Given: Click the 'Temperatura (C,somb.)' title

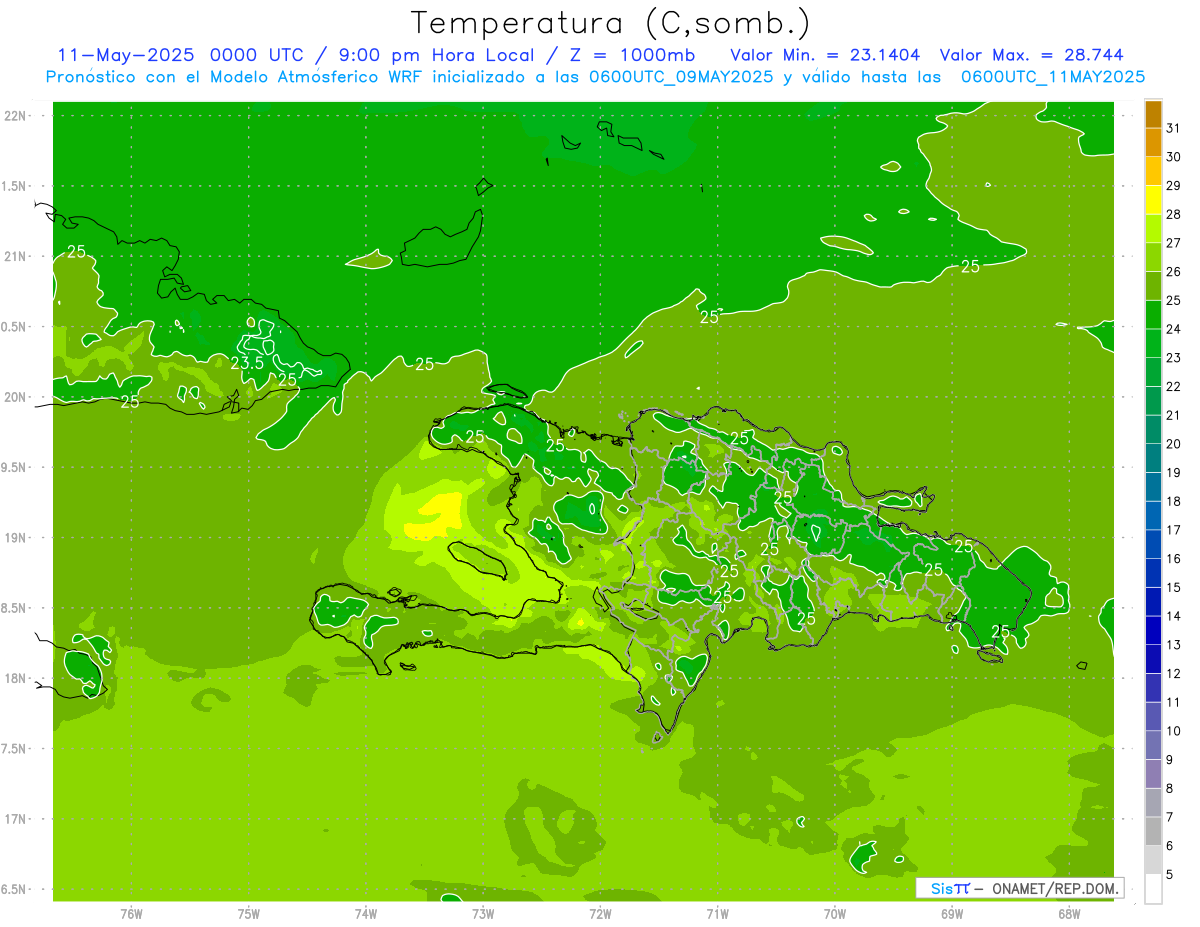Looking at the screenshot, I should coord(610,24).
